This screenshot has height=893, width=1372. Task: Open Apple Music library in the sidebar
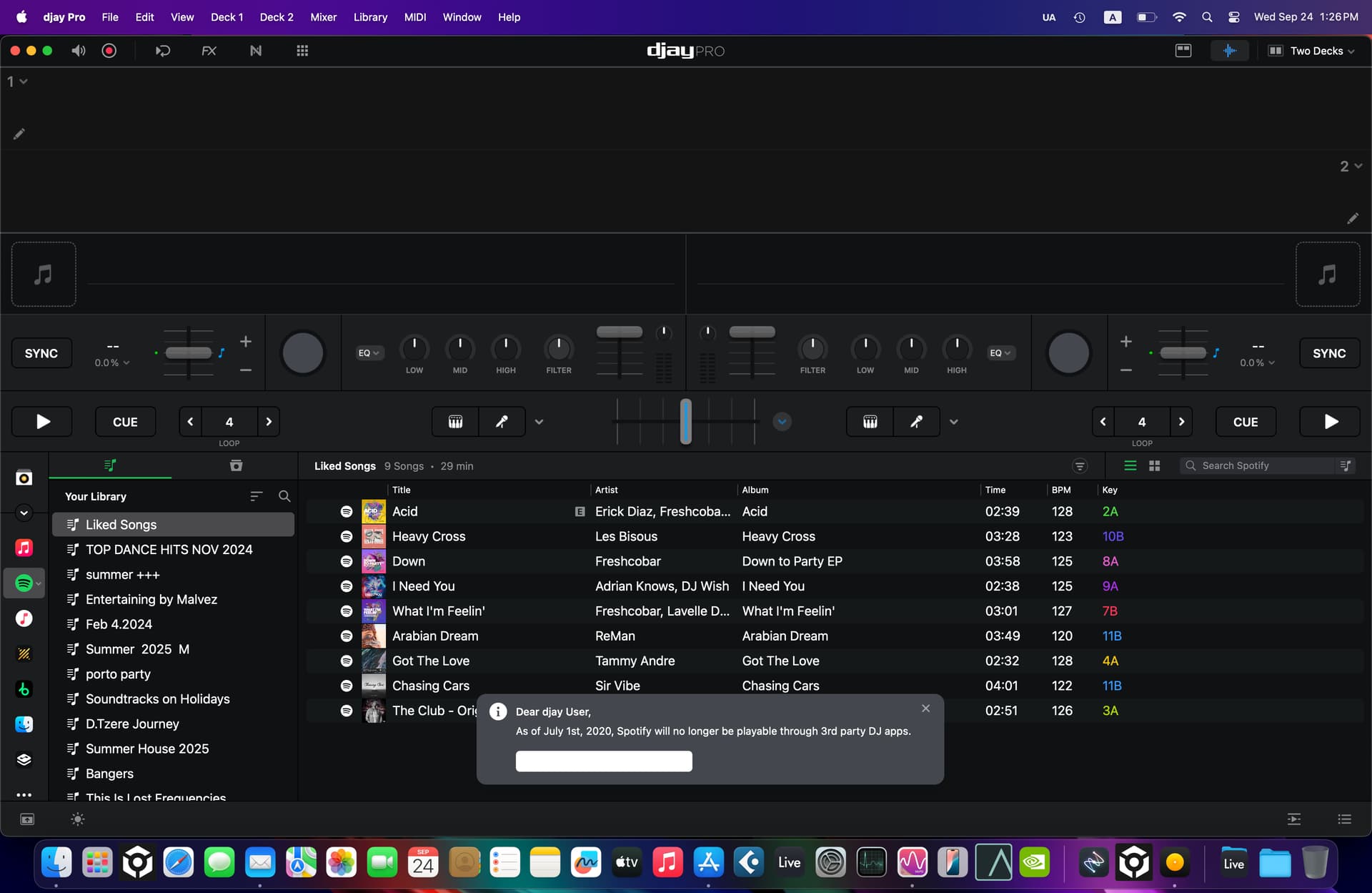click(x=24, y=548)
